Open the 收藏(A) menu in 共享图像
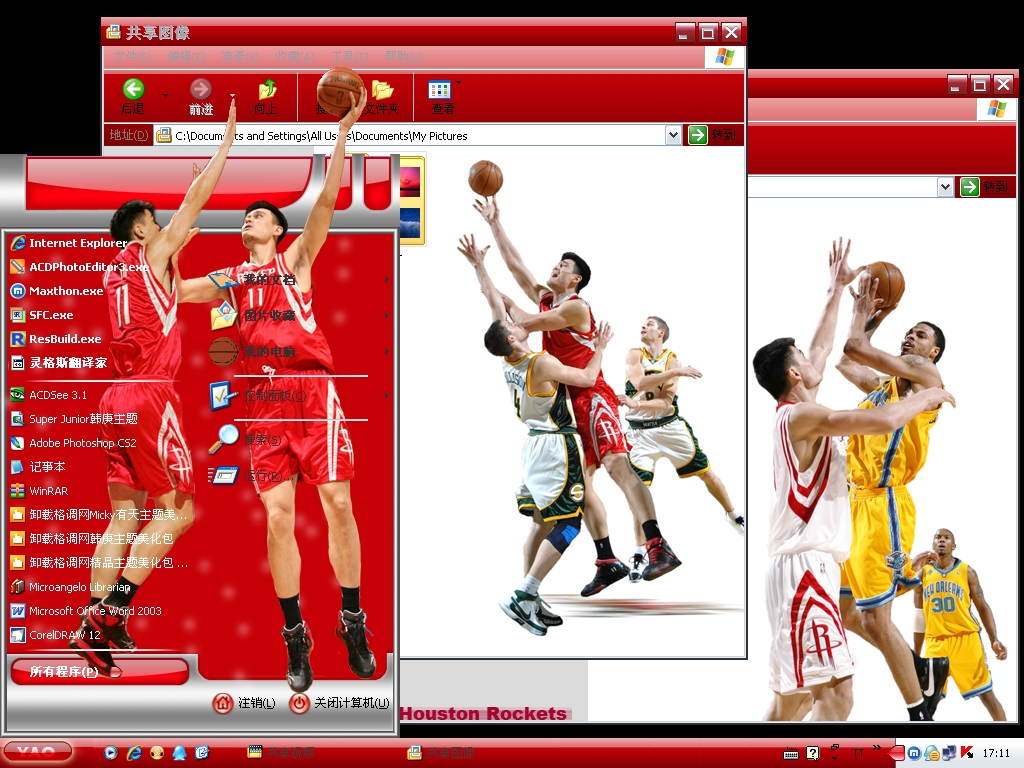The height and width of the screenshot is (768, 1024). (295, 57)
